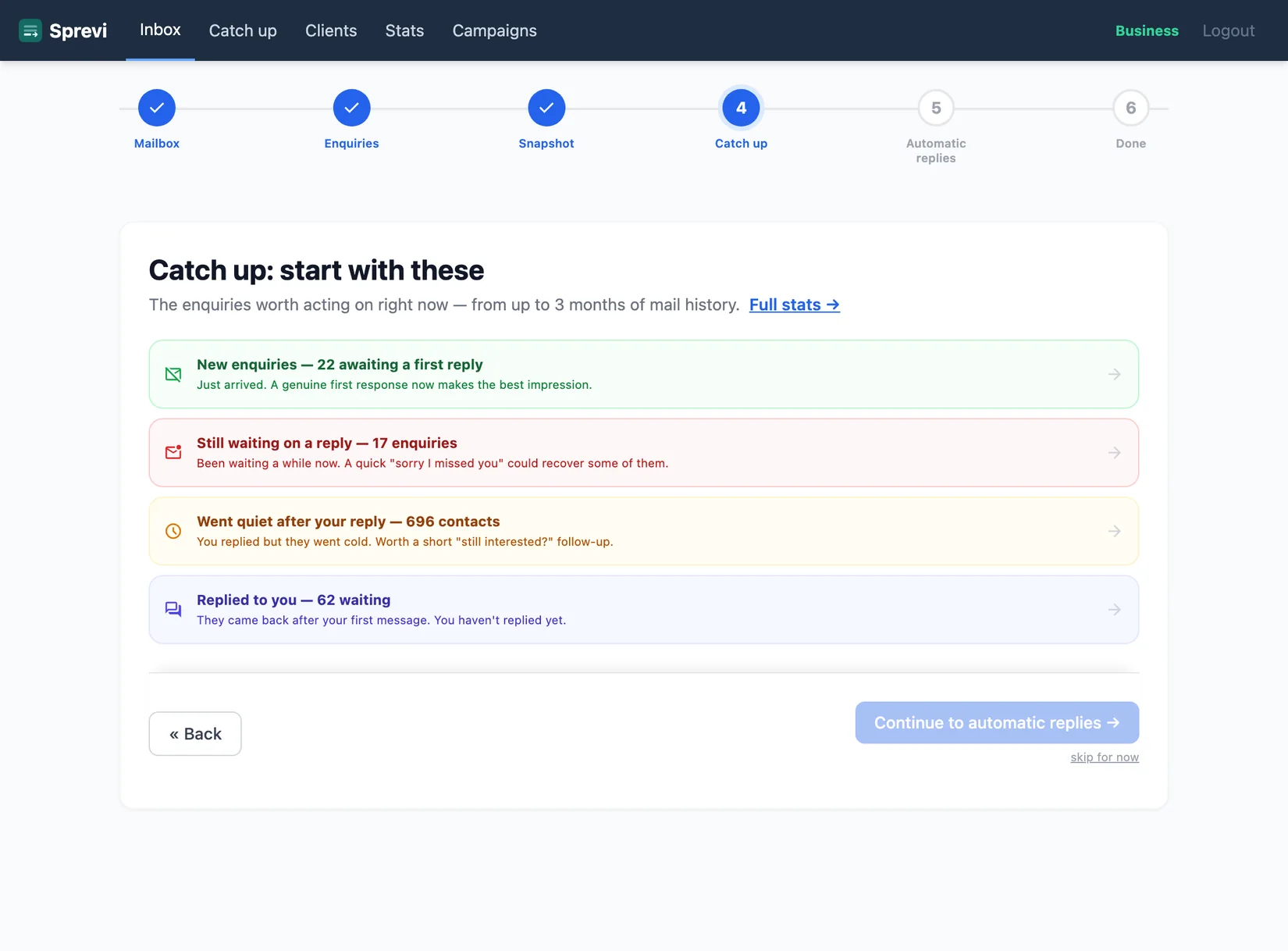Click the Business plan link
Viewport: 1288px width, 951px height.
1147,30
